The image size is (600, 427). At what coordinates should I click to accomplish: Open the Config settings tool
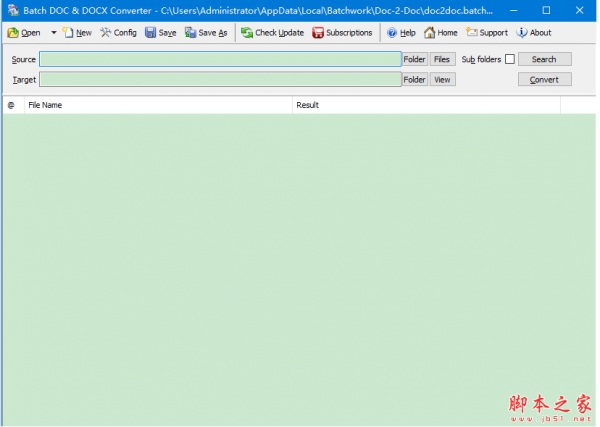118,33
